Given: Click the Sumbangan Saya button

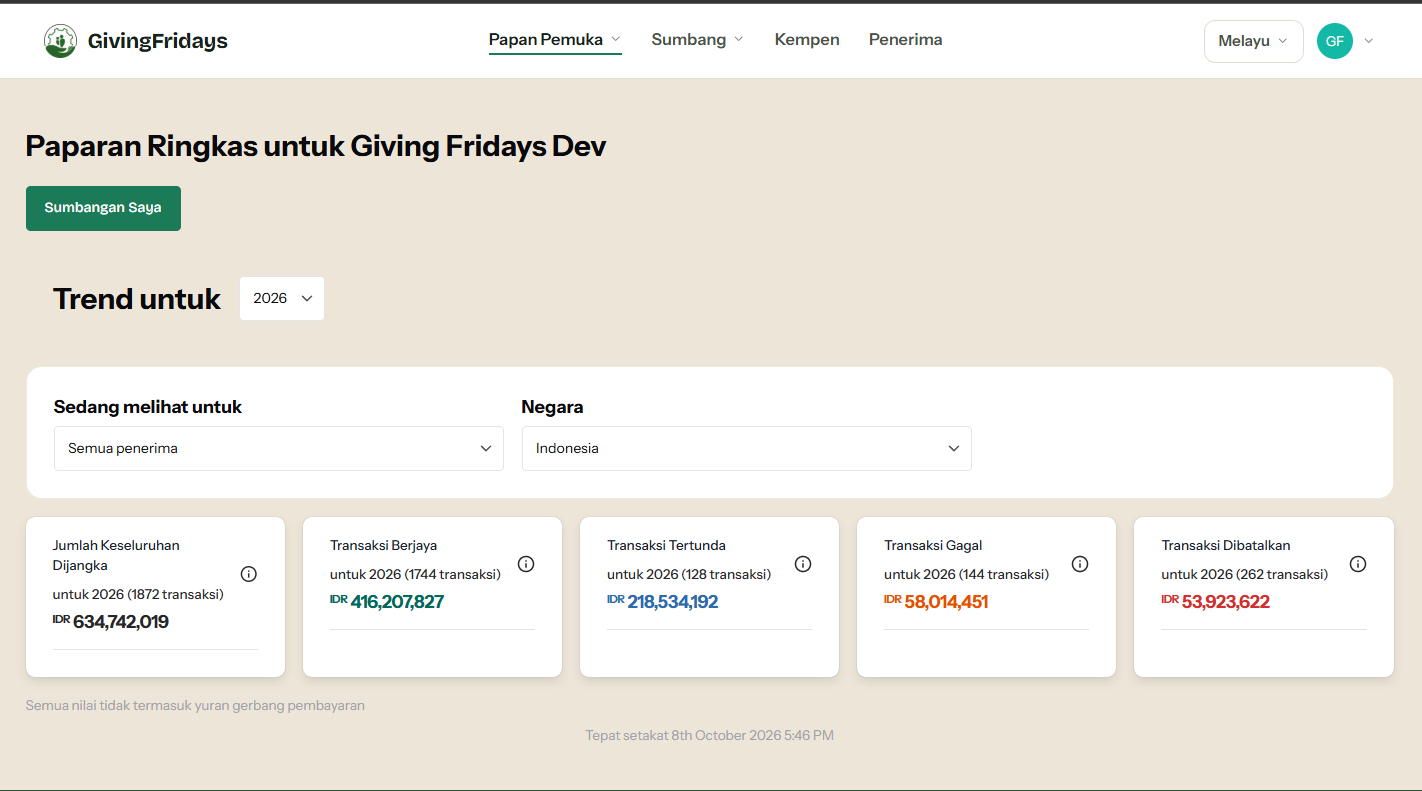Looking at the screenshot, I should 103,208.
